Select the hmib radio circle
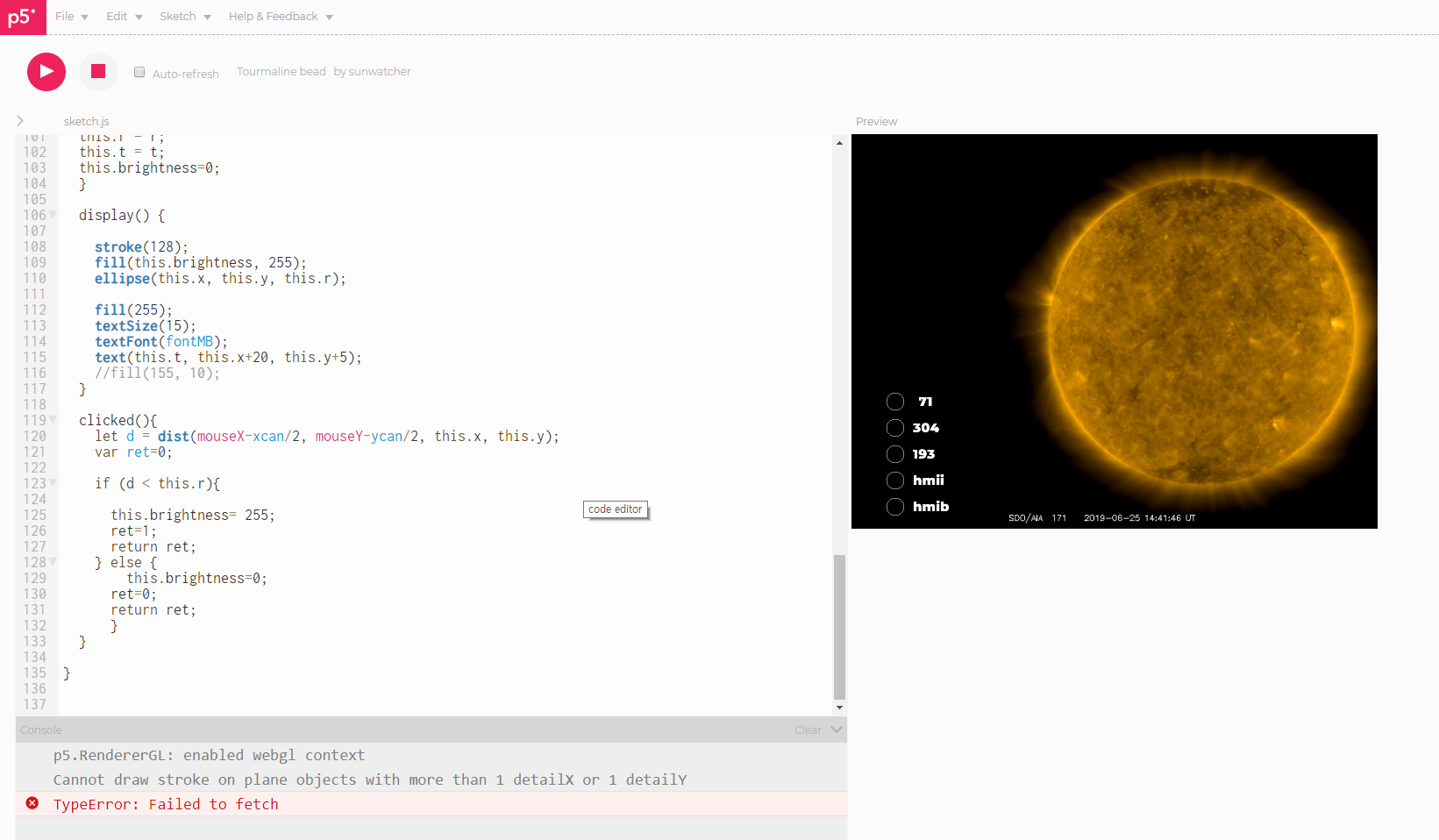 (x=895, y=507)
